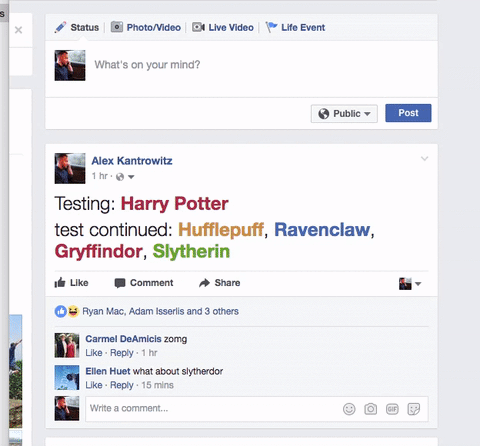The height and width of the screenshot is (446, 480).
Task: Like Alex Kantrowitz's Harry Potter post
Action: tap(71, 283)
